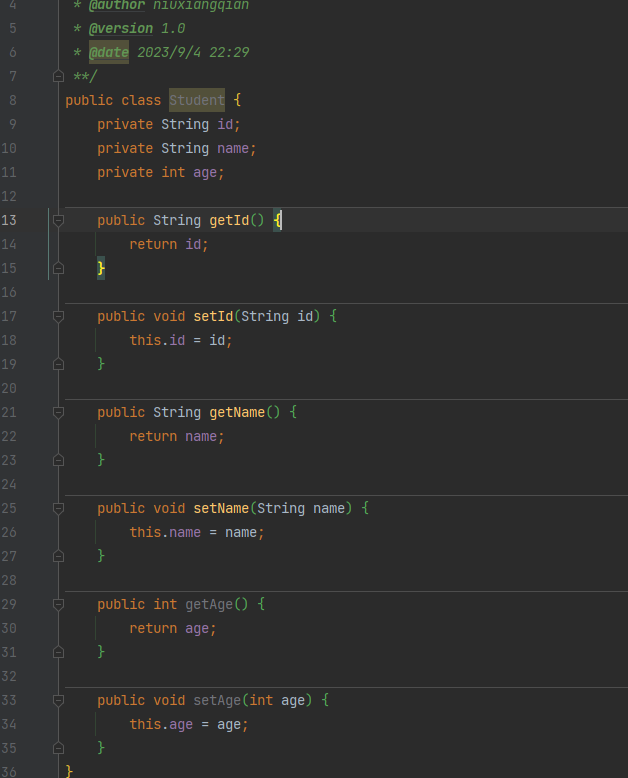Screen dimensions: 628x778
Task: Click the 'private int age' field declaration
Action: click(x=160, y=172)
